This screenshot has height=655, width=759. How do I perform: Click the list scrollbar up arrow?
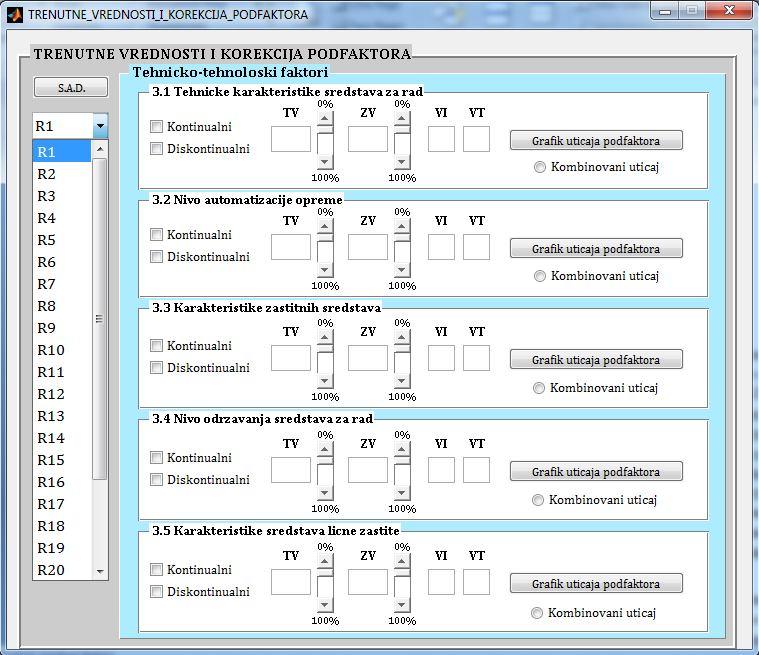[100, 149]
